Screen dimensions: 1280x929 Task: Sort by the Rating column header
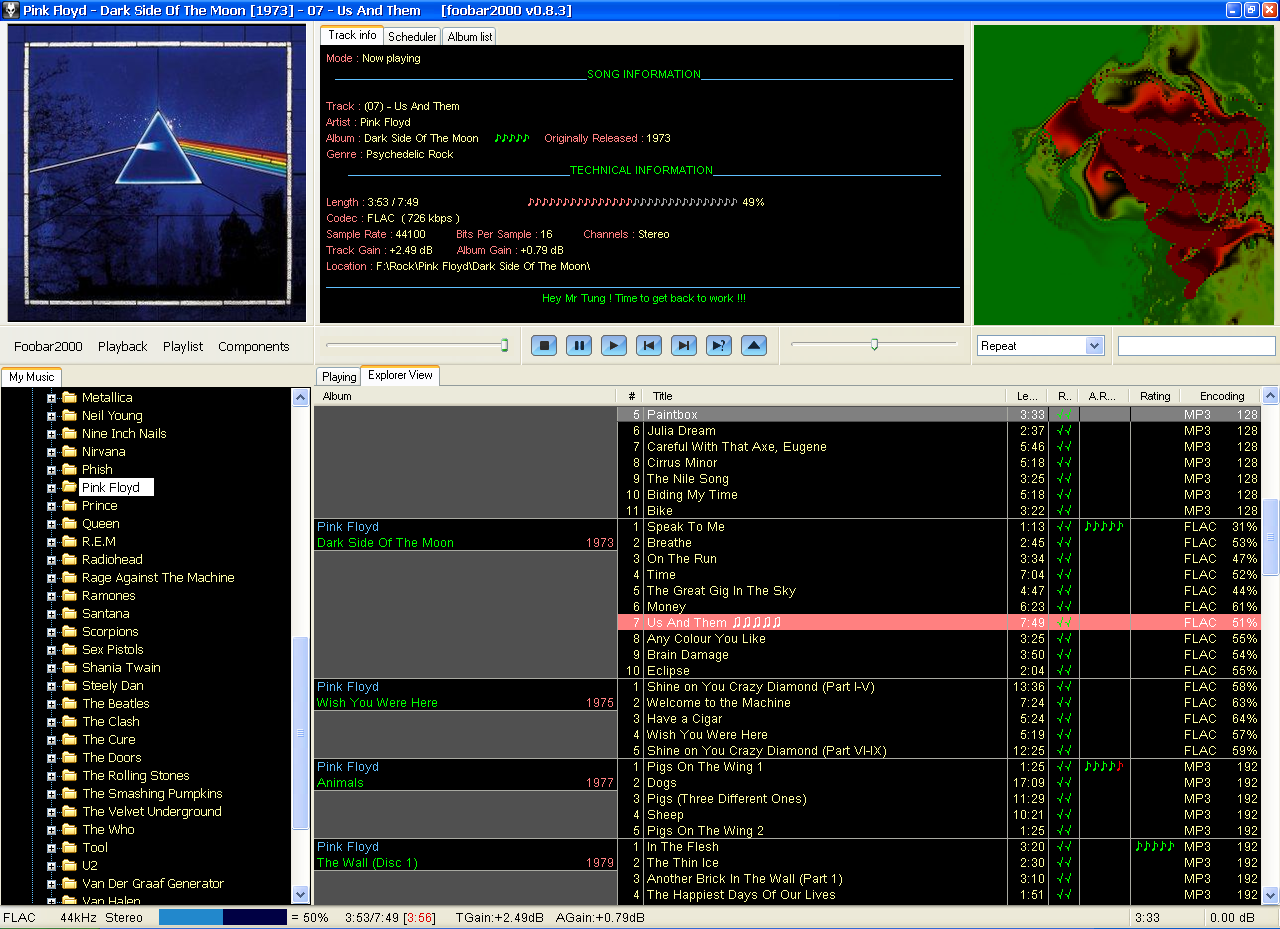[1155, 396]
